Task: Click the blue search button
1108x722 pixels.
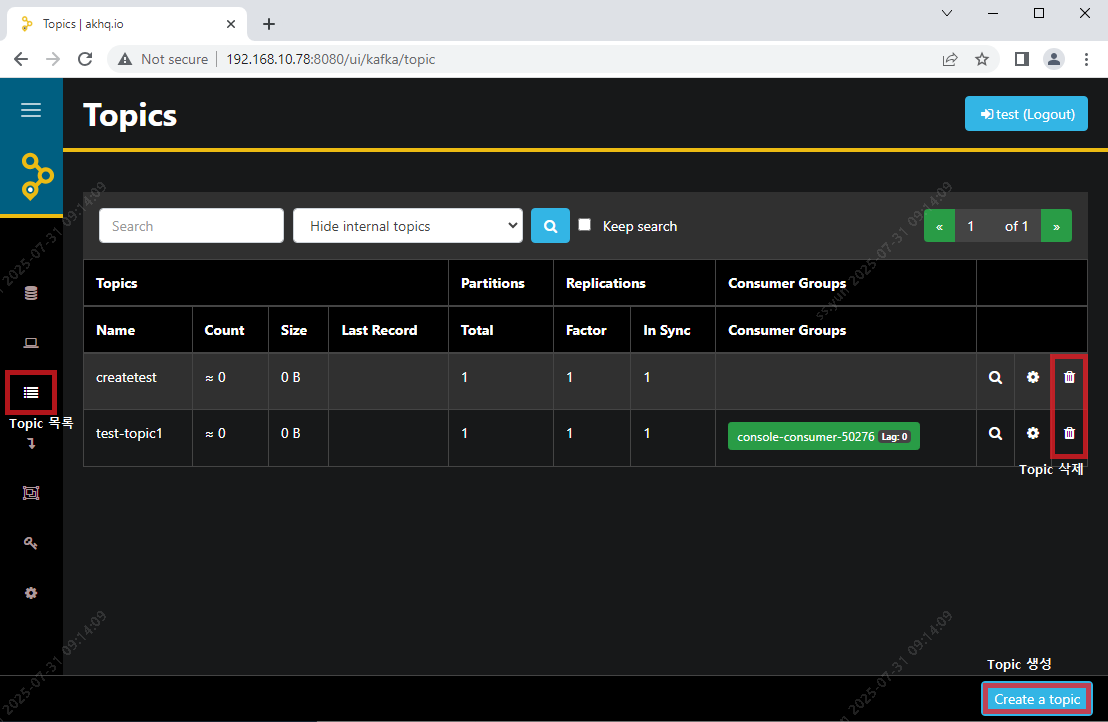Action: [x=550, y=226]
